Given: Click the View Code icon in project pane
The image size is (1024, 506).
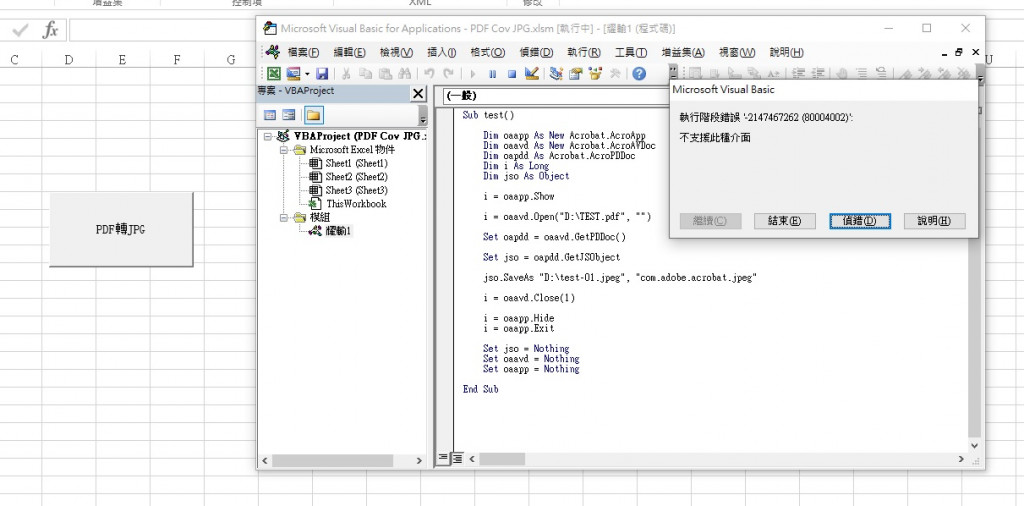Looking at the screenshot, I should pyautogui.click(x=270, y=116).
